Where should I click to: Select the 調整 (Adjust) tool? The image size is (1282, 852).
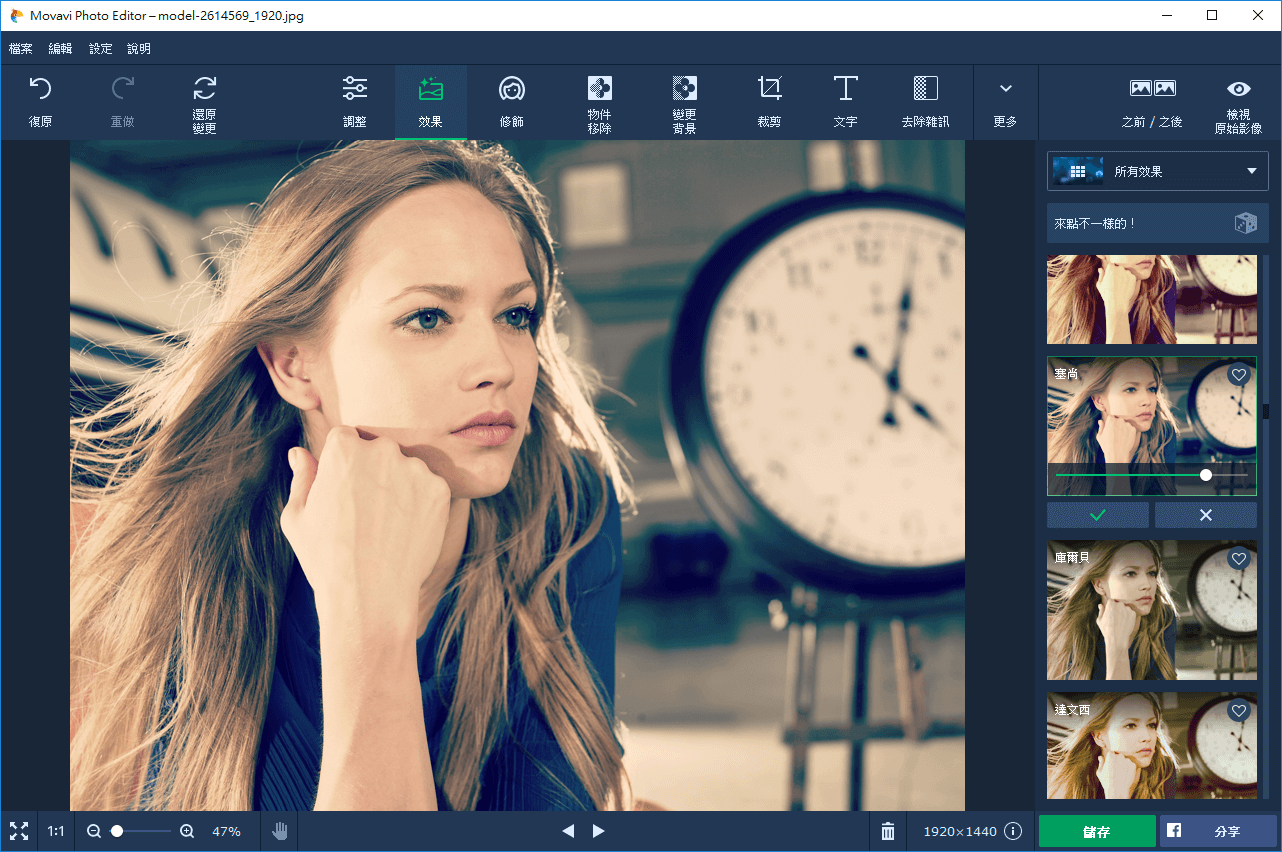(x=354, y=102)
